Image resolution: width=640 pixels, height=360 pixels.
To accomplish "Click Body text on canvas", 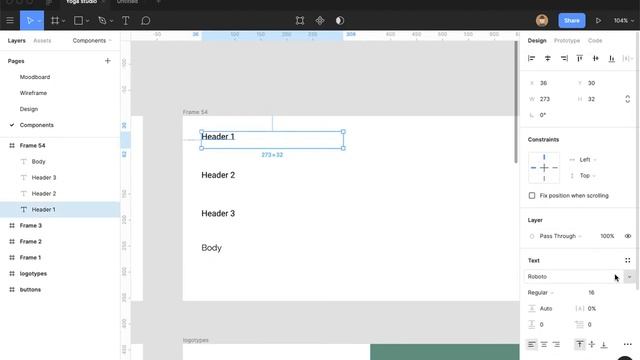I will coord(211,248).
